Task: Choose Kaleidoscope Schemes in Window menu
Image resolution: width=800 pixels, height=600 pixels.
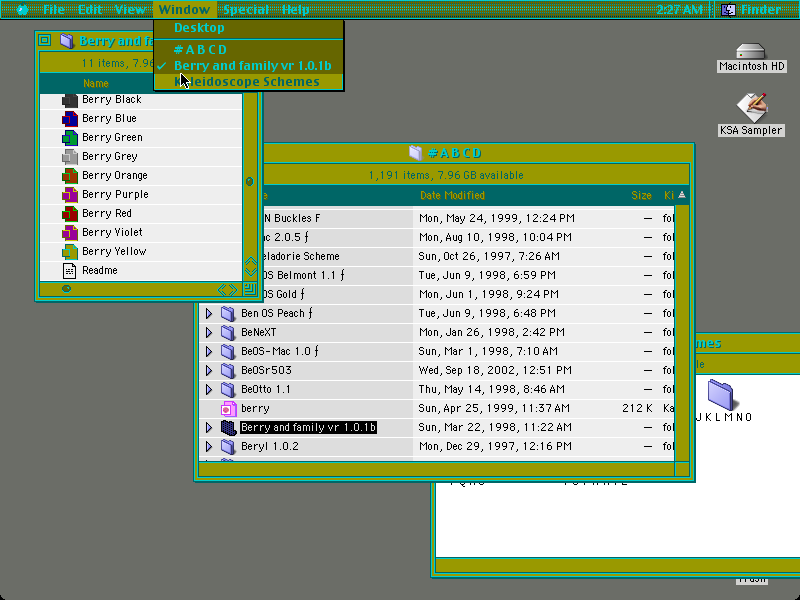Action: click(x=248, y=82)
